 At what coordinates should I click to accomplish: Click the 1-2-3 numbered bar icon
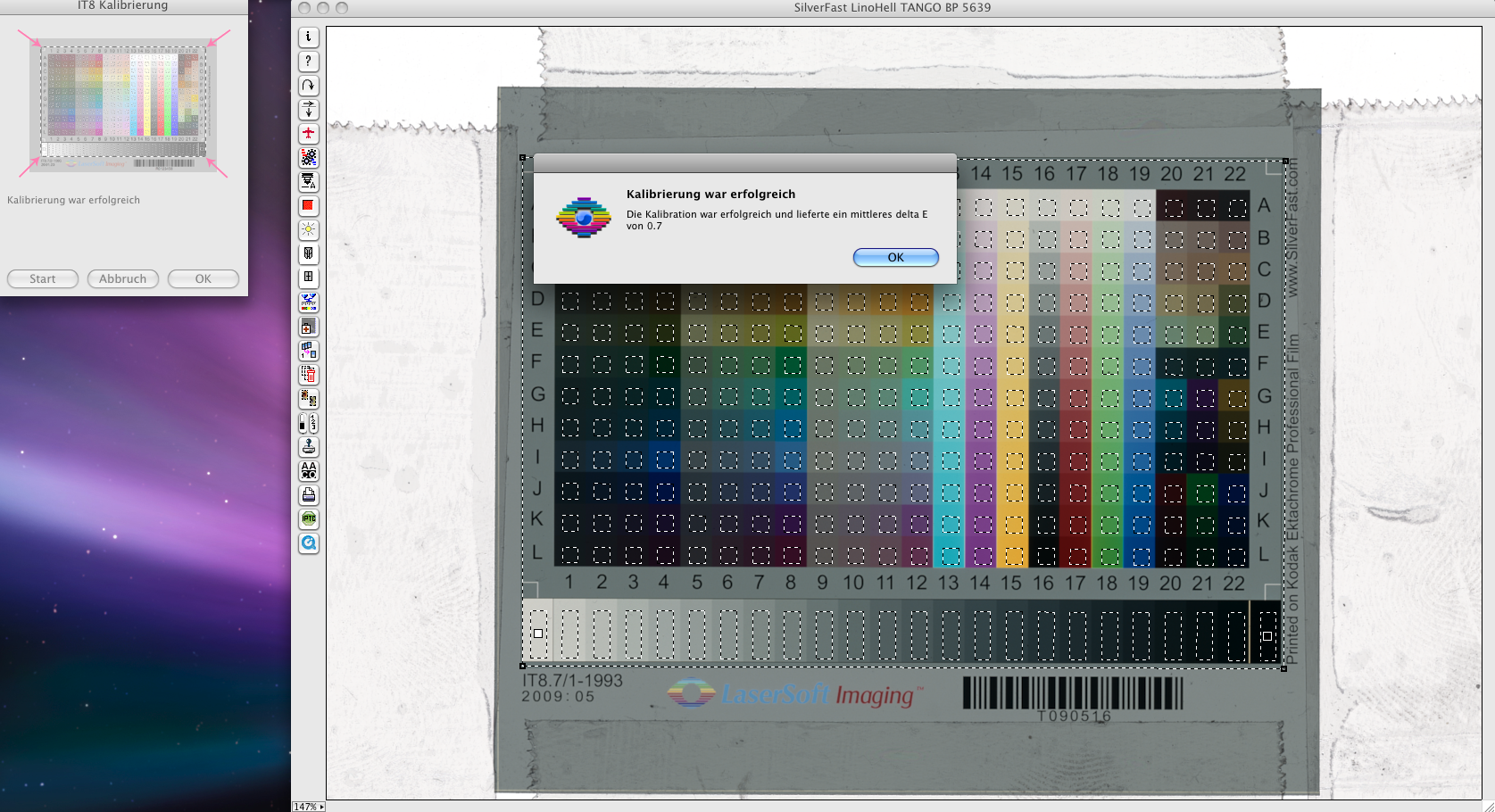click(313, 423)
